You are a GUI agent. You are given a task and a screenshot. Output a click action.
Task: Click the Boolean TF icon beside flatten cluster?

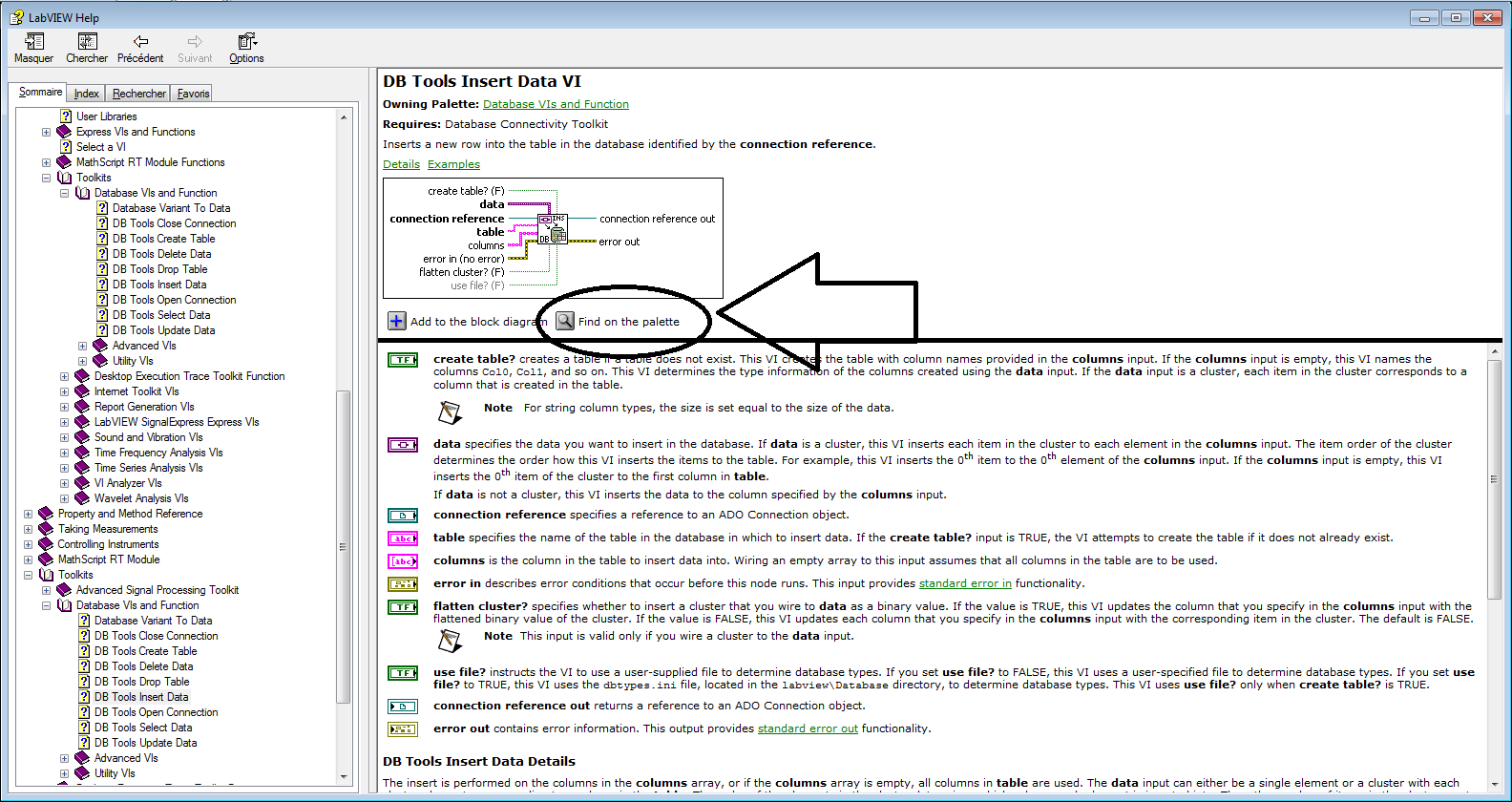tap(403, 607)
